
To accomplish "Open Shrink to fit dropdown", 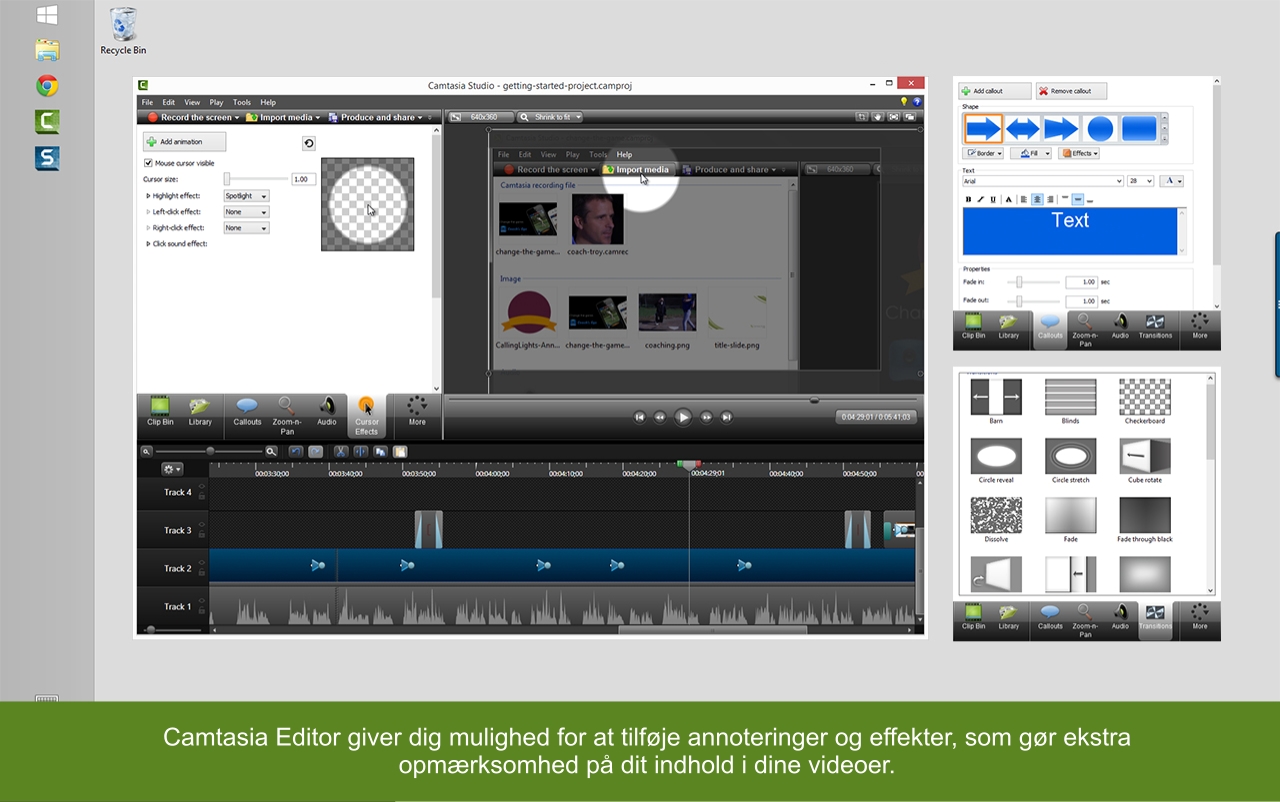I will point(549,117).
